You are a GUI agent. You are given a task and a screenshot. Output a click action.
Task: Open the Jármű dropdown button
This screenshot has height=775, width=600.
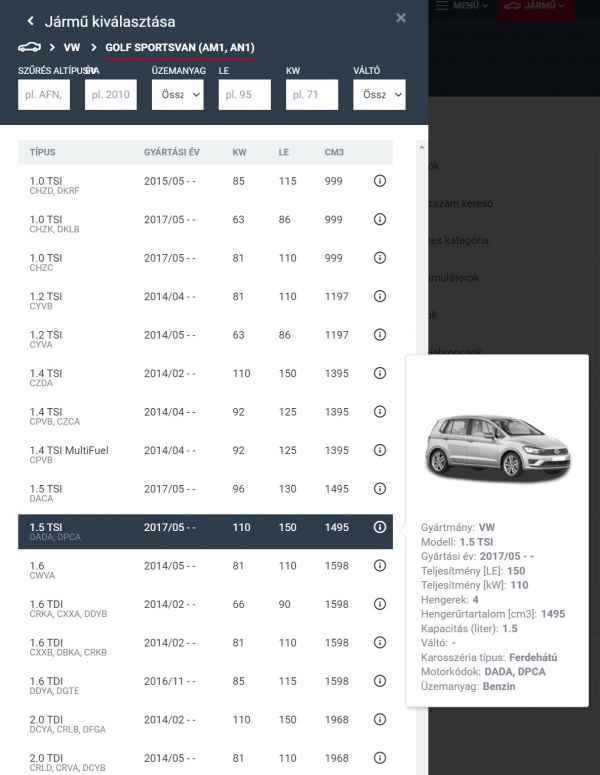click(x=536, y=8)
